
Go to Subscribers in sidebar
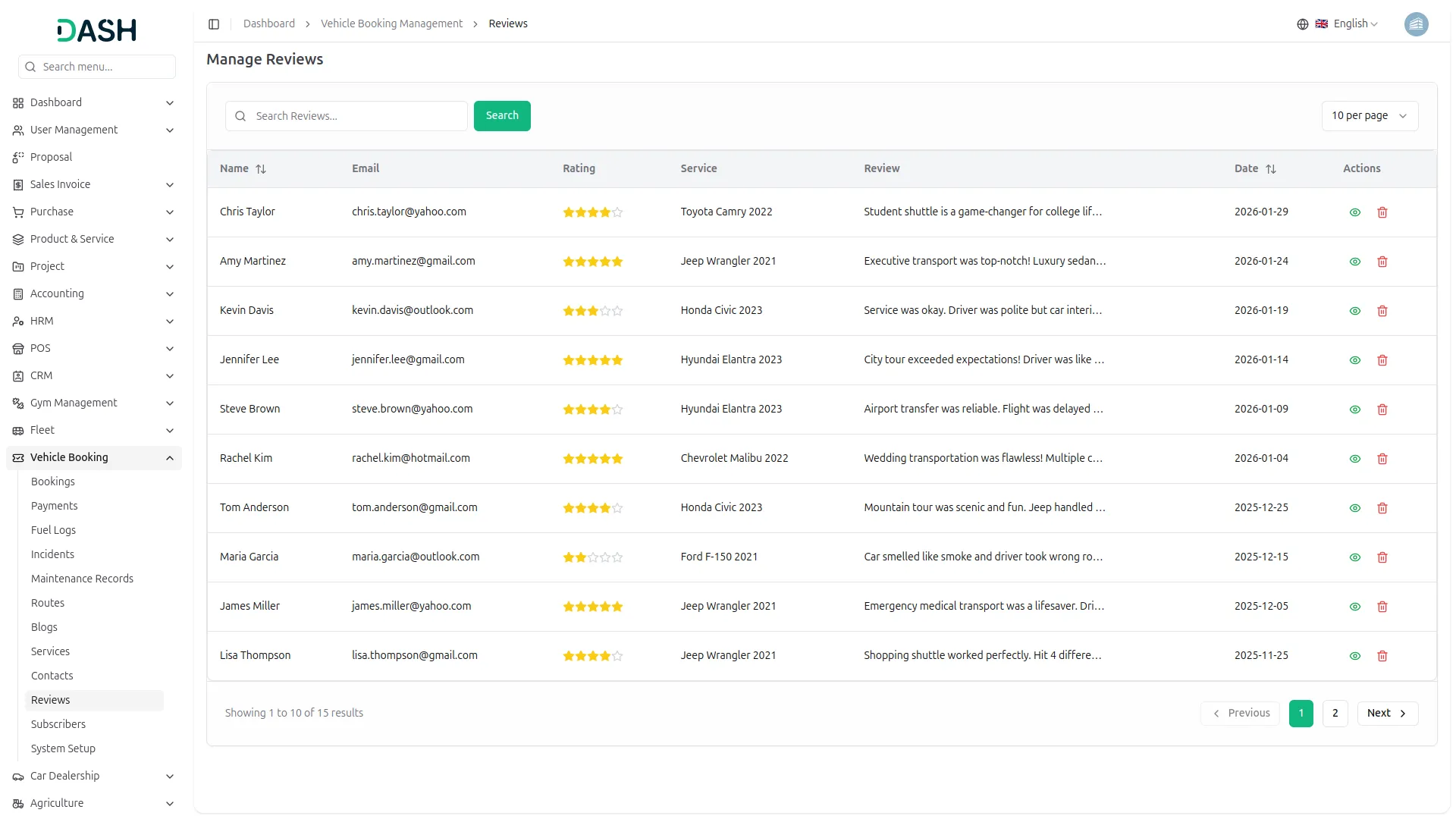coord(58,724)
